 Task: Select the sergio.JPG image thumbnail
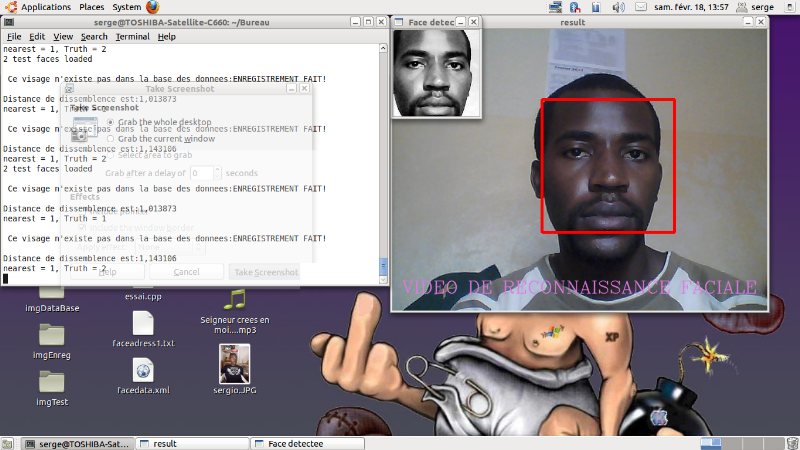(235, 364)
